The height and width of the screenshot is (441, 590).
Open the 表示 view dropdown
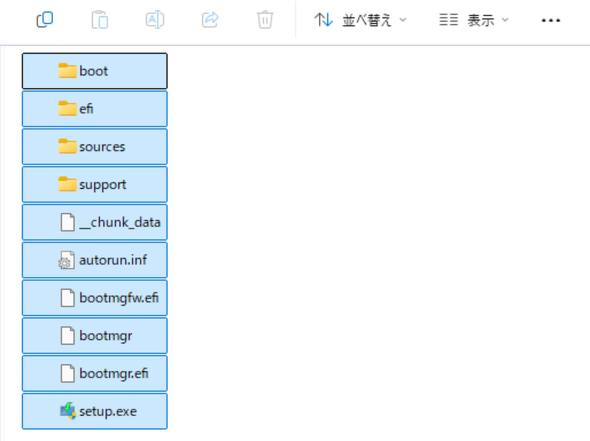[x=474, y=20]
